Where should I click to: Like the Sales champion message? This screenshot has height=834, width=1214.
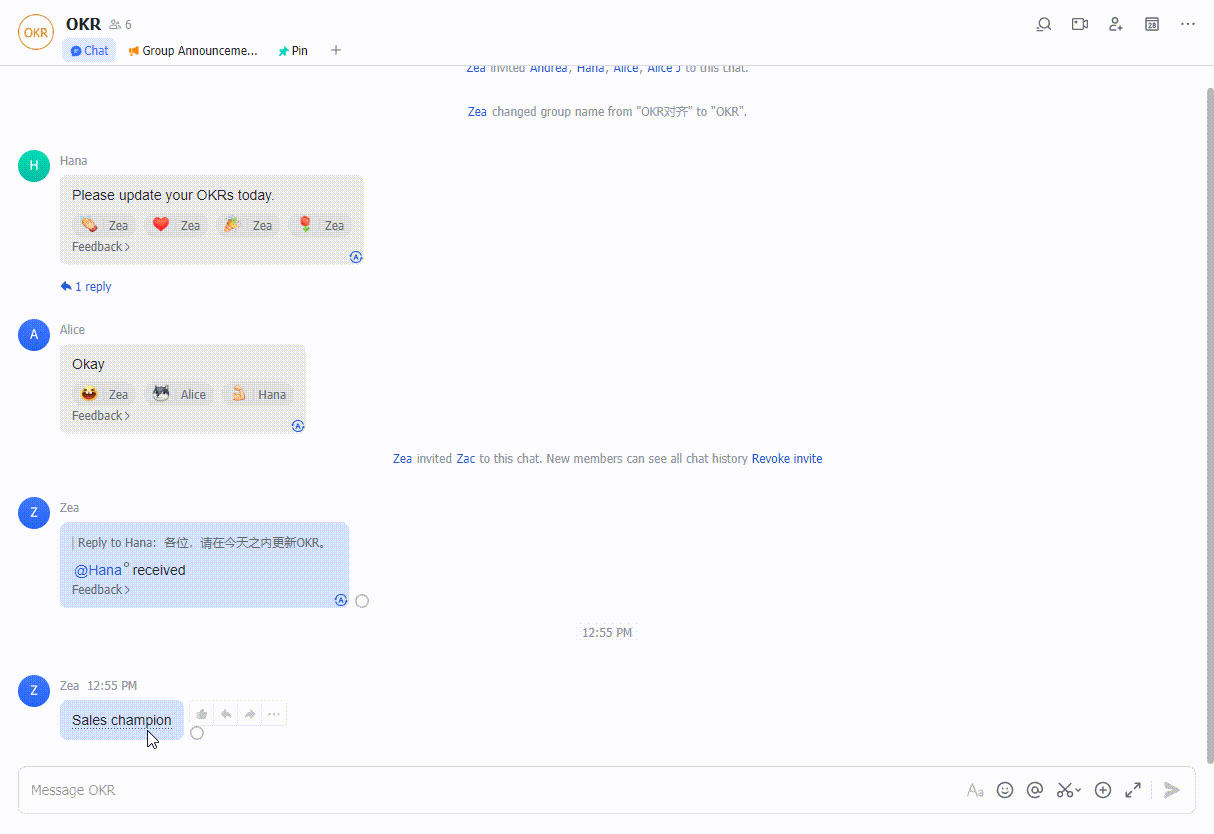tap(202, 714)
